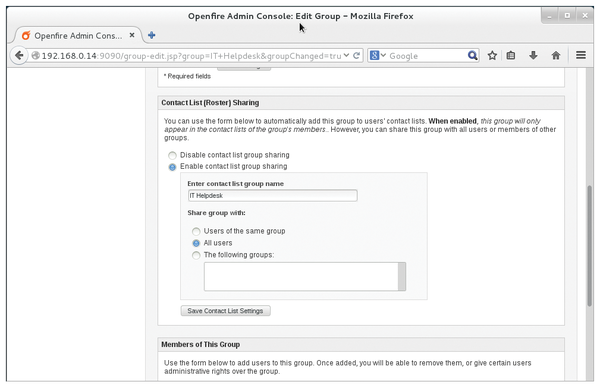Click the Openfire flame favicon on tab
600x388 pixels.
(26, 36)
